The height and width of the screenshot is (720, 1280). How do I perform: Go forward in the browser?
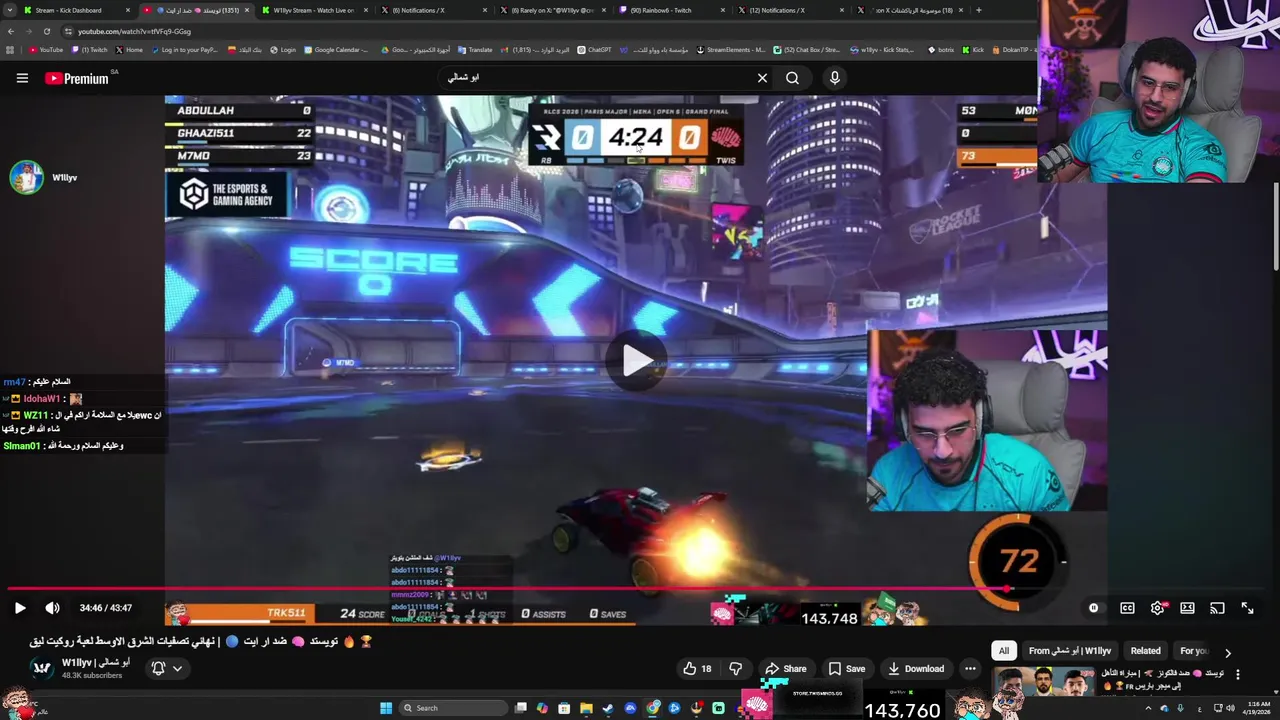(x=28, y=31)
